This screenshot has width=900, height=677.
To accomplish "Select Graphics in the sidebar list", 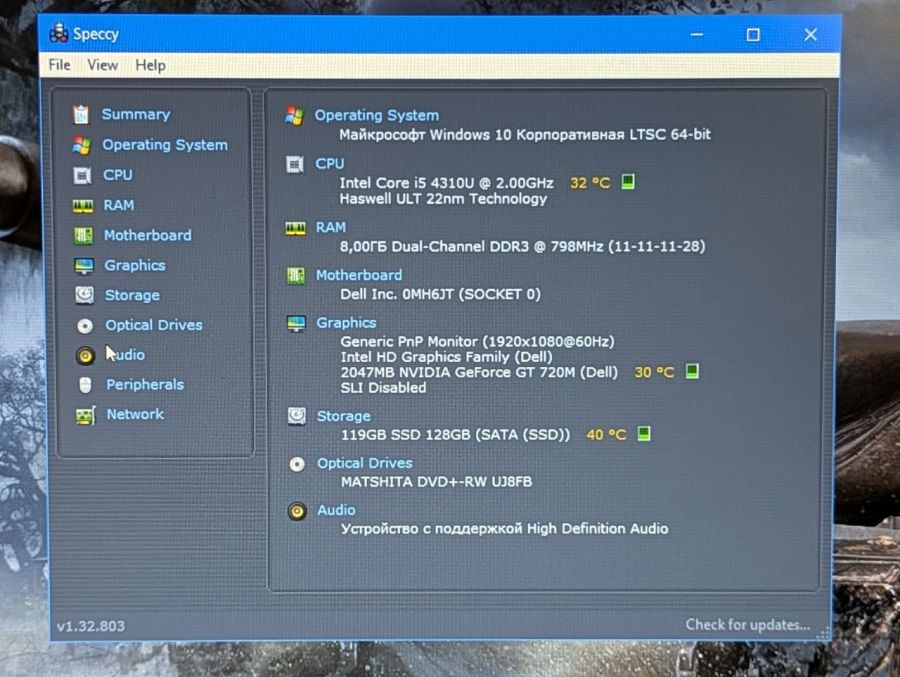I will click(x=135, y=265).
